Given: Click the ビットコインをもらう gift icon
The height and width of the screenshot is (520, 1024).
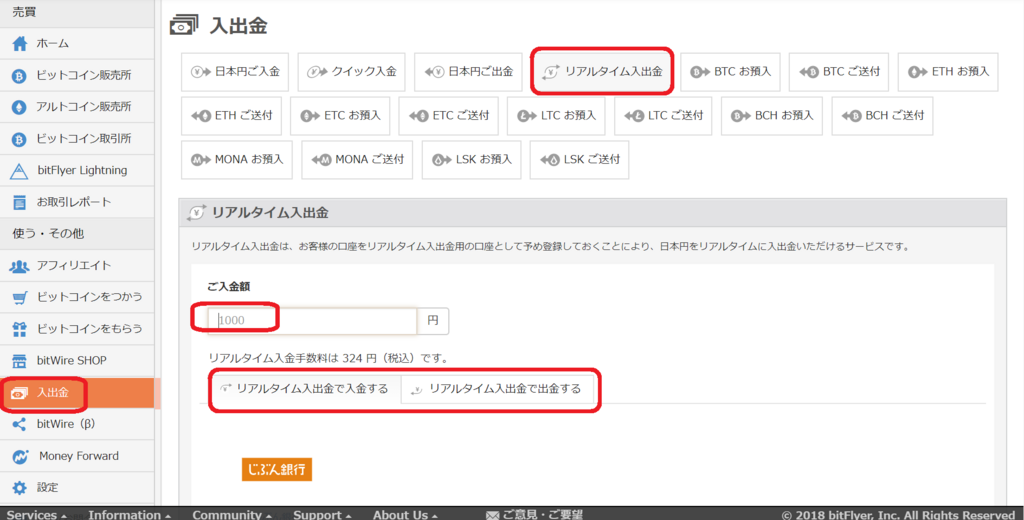Looking at the screenshot, I should click(20, 329).
